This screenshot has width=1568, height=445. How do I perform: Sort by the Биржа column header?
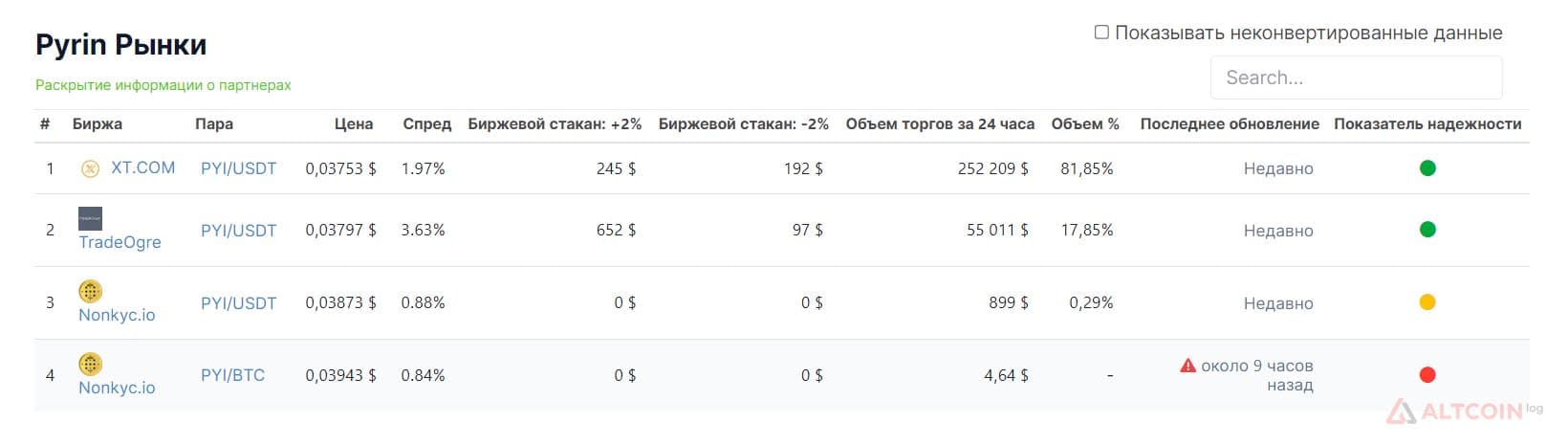pos(98,123)
